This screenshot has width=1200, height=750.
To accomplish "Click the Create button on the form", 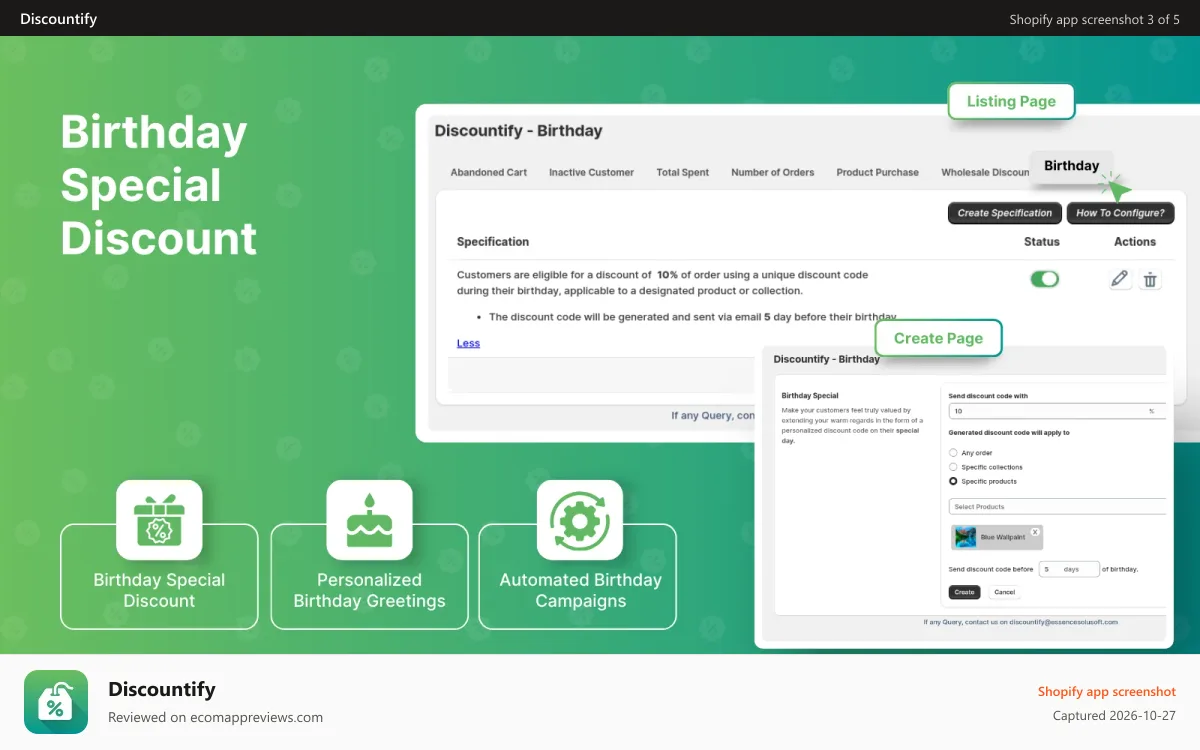I will (964, 592).
